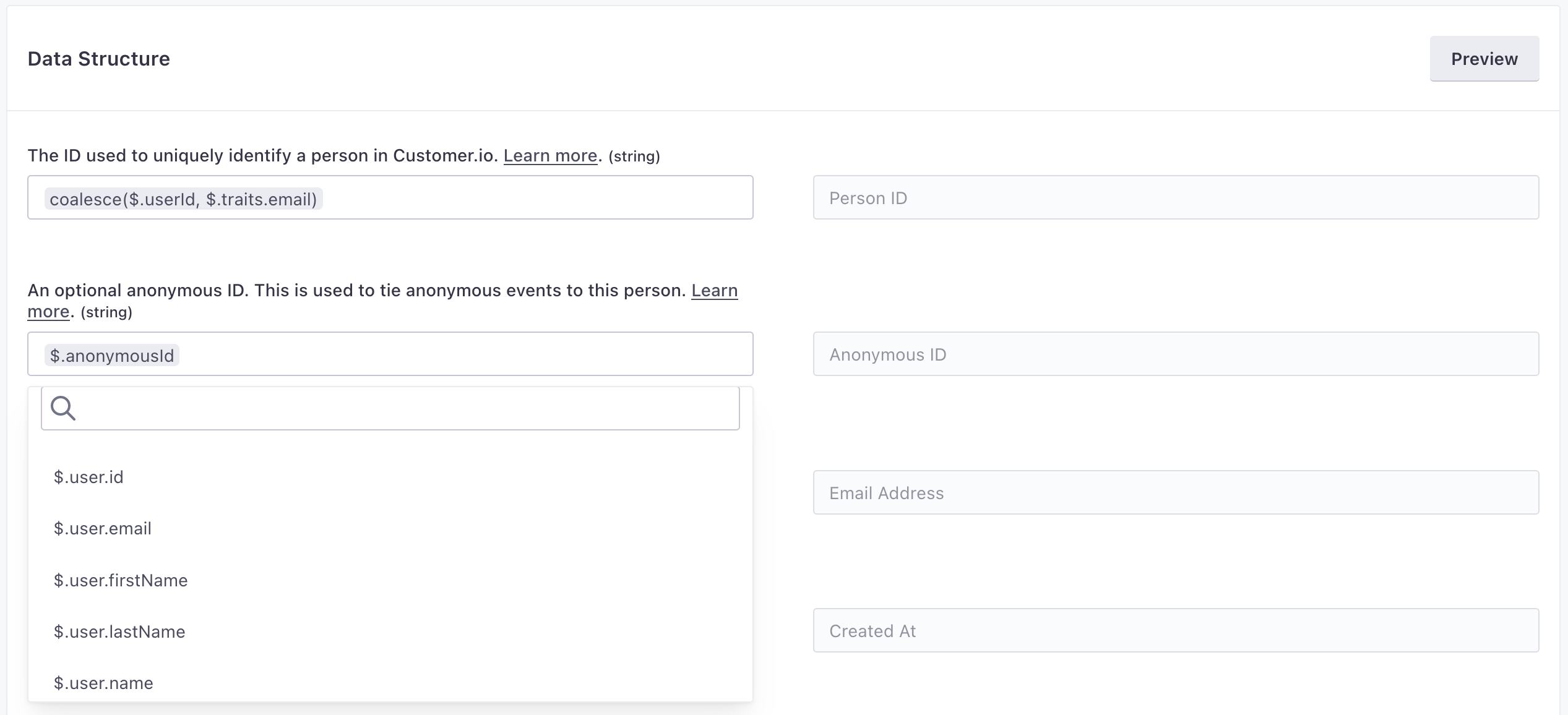Click the Preview button

1484,59
